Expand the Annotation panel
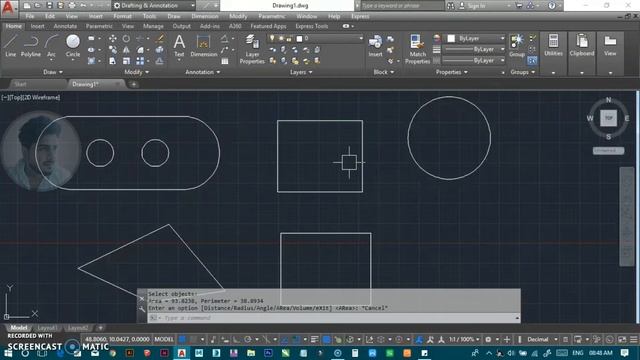The width and height of the screenshot is (640, 360). coord(202,72)
